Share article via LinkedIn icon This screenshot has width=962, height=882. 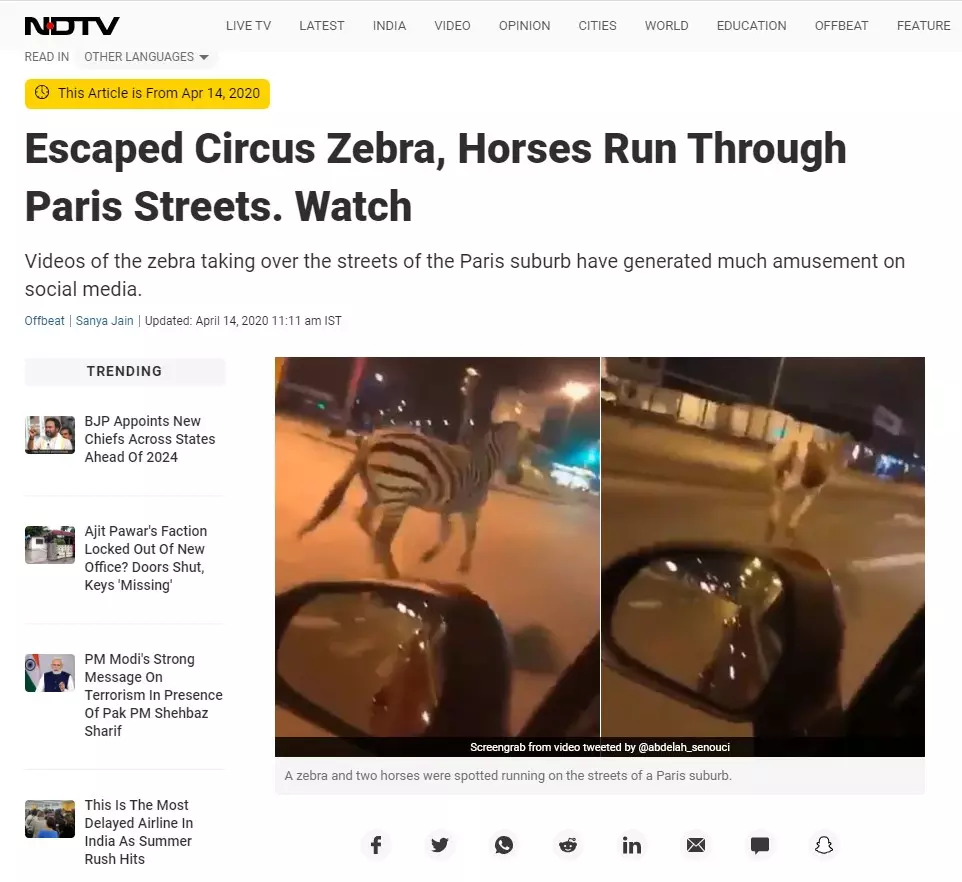coord(632,845)
